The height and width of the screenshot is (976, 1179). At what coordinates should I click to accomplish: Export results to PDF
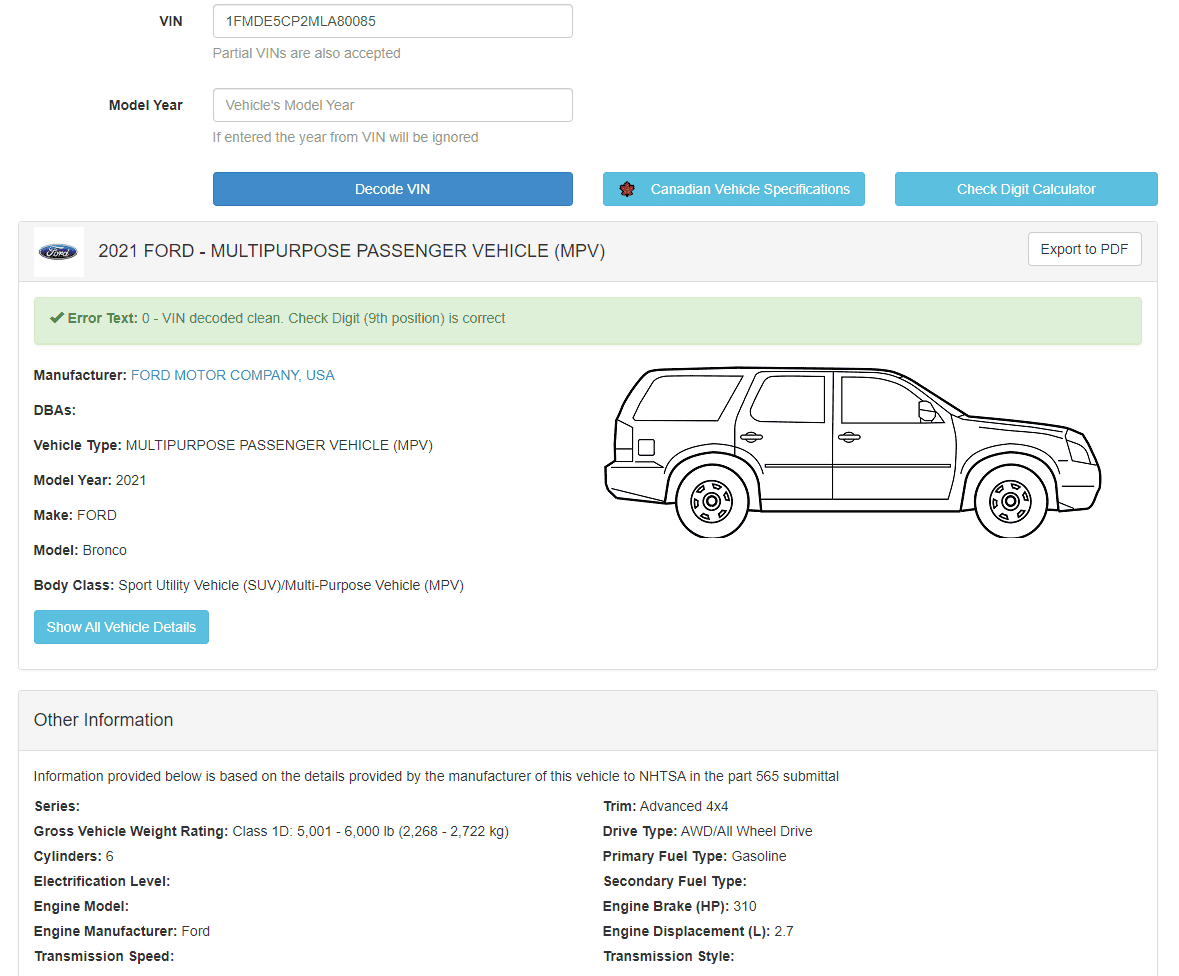pyautogui.click(x=1084, y=249)
